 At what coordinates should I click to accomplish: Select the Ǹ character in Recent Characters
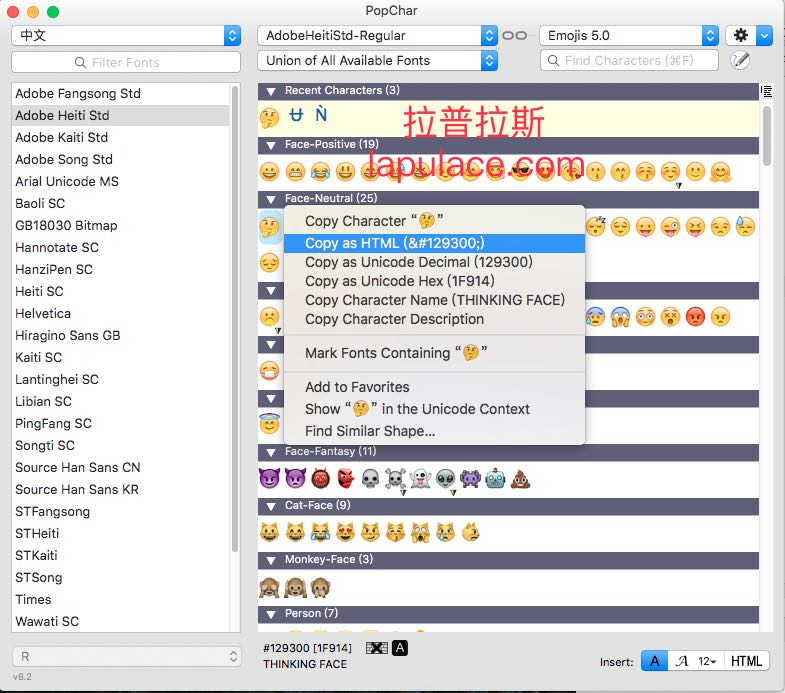pyautogui.click(x=321, y=114)
